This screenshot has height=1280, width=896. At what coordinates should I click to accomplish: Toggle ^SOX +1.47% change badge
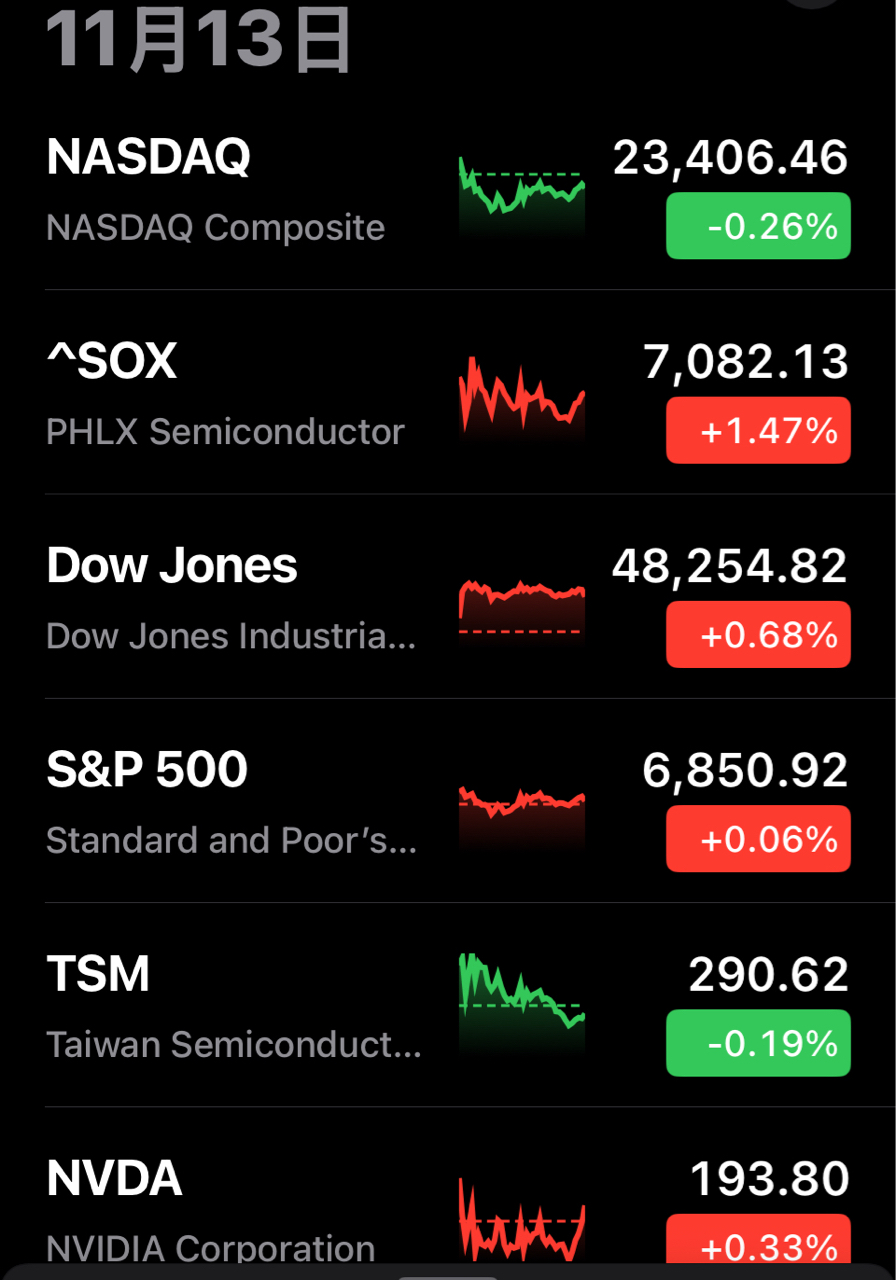758,430
